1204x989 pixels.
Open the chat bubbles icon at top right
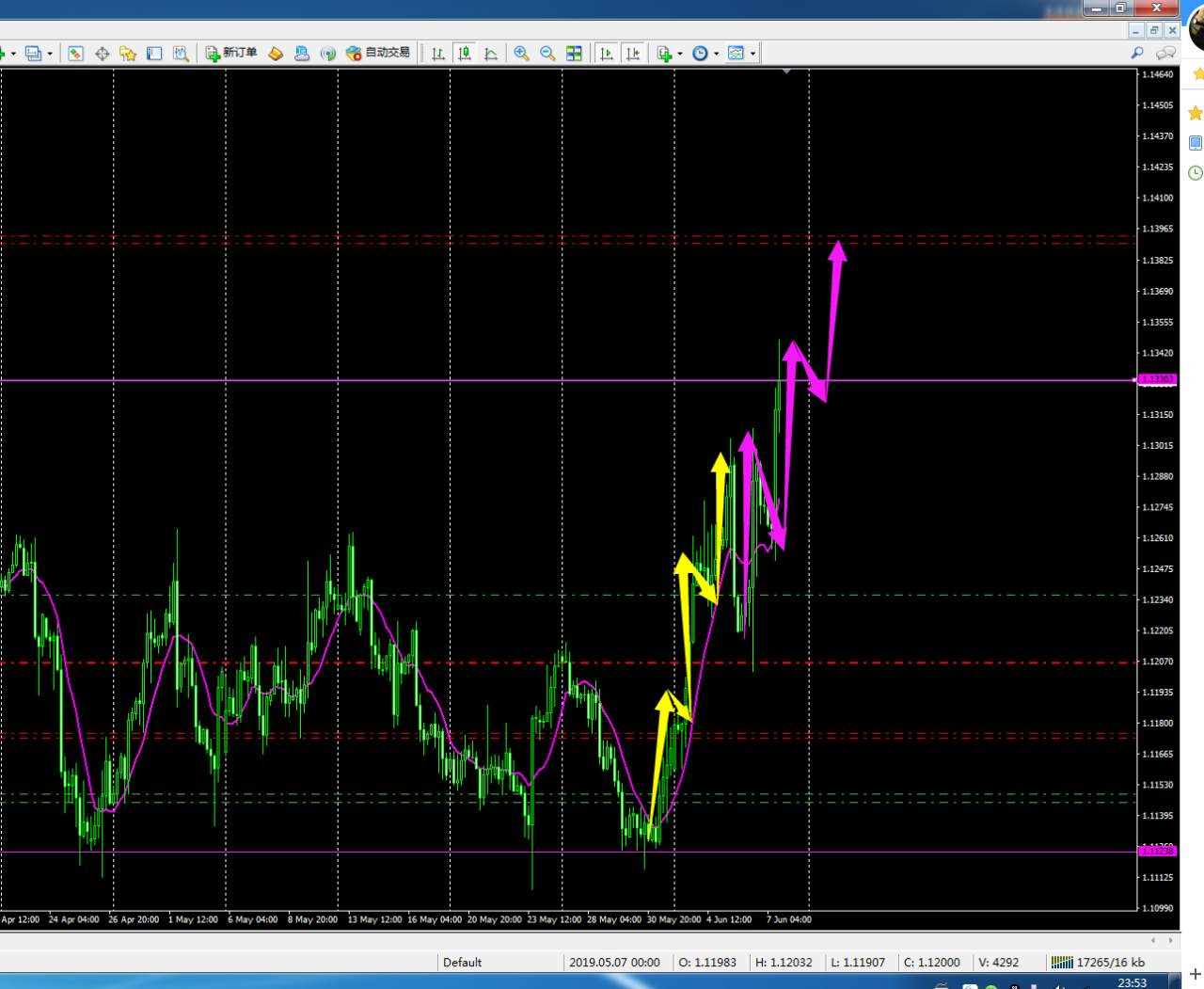[1166, 53]
